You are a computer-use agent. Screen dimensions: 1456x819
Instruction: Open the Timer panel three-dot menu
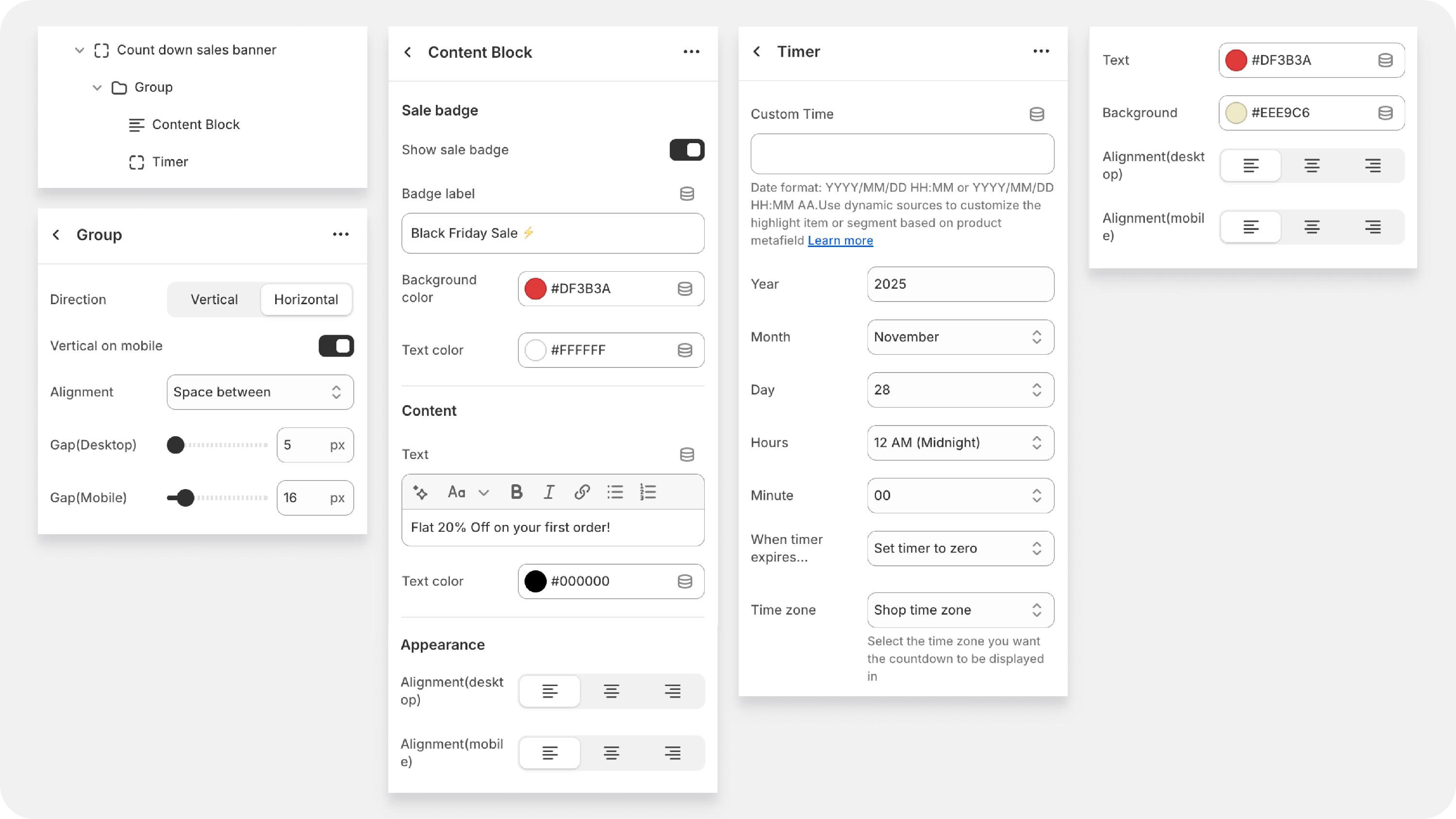1041,51
